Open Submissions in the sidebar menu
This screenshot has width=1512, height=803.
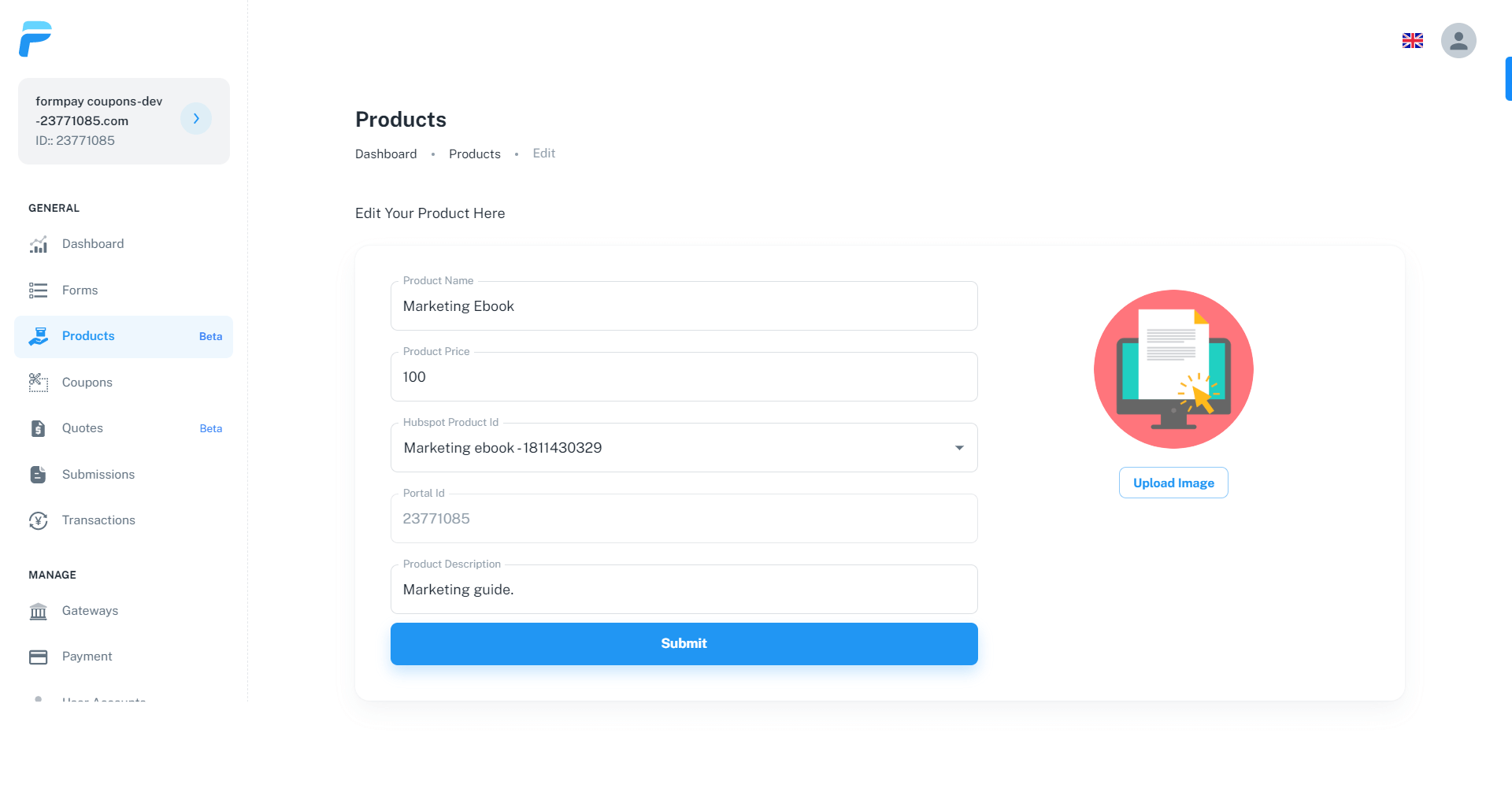point(98,475)
